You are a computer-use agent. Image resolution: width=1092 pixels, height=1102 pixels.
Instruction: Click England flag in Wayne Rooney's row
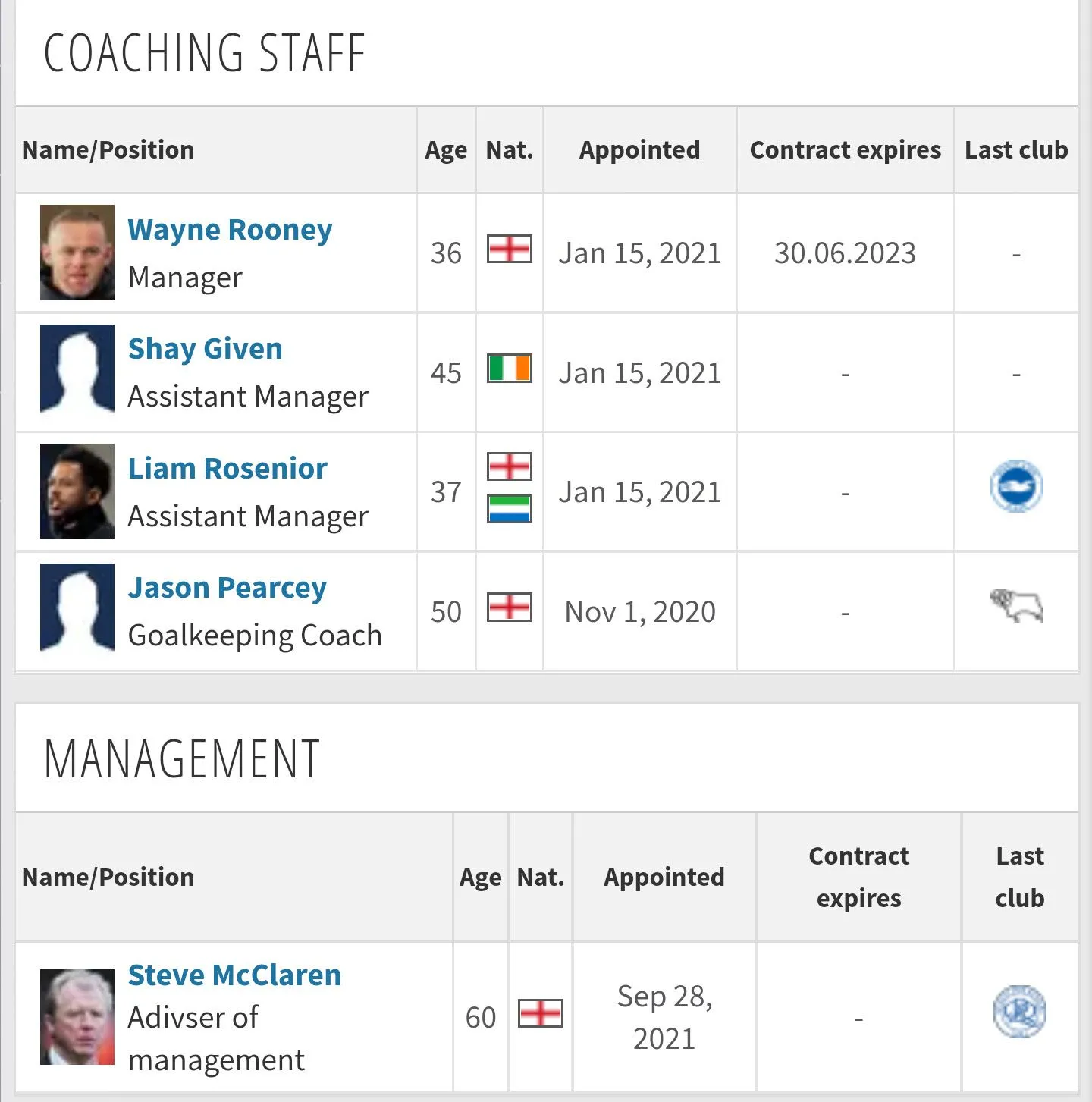click(509, 249)
